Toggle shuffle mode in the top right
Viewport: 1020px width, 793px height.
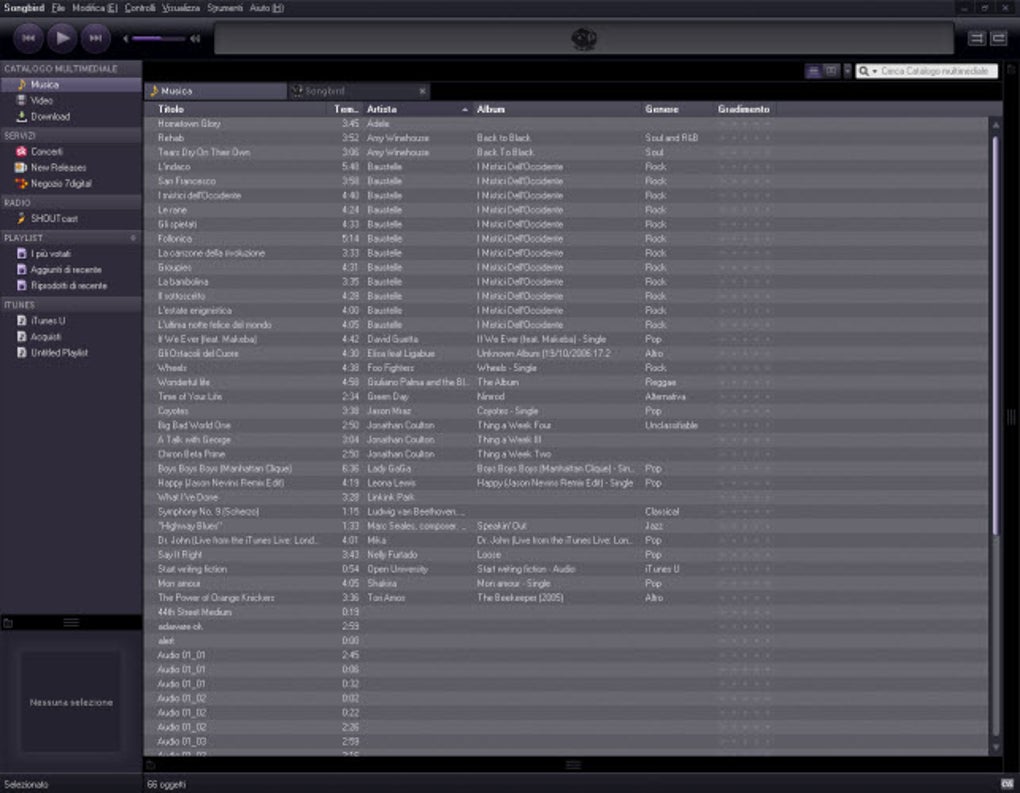click(x=976, y=38)
